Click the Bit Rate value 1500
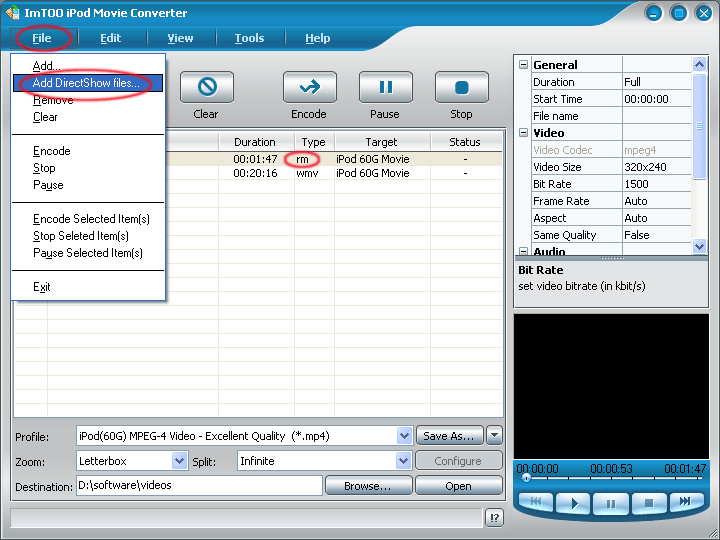 pyautogui.click(x=657, y=184)
